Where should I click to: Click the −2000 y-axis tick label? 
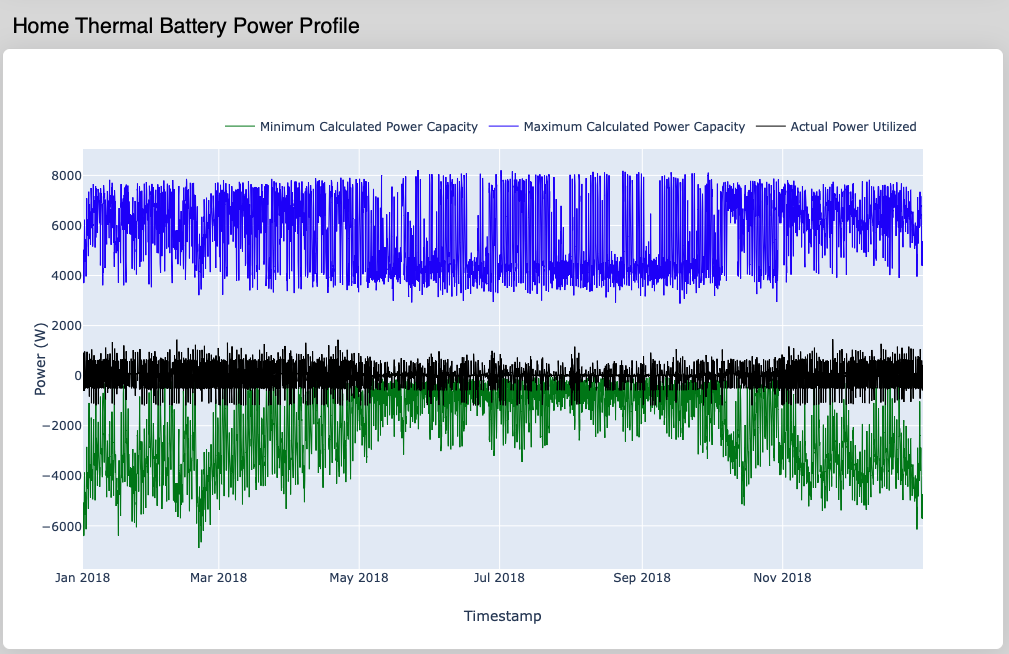[62, 425]
